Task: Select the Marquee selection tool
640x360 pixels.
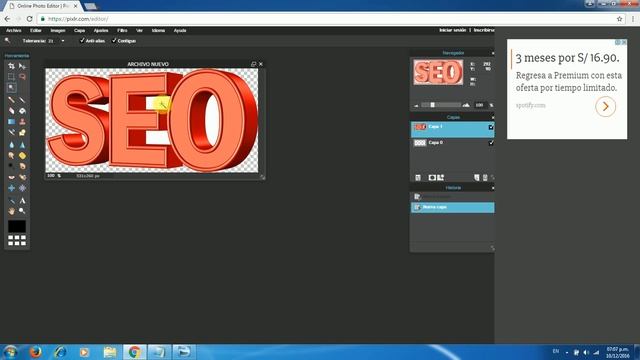Action: click(x=11, y=77)
